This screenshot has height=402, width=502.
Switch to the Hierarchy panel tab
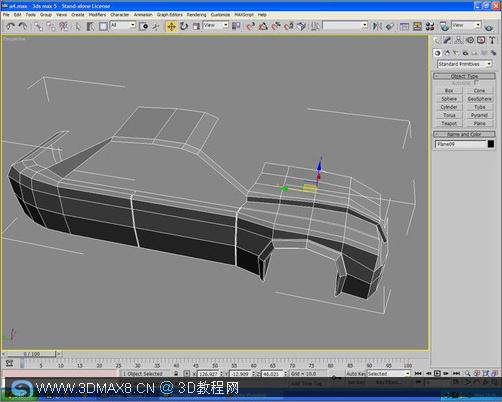coord(459,40)
